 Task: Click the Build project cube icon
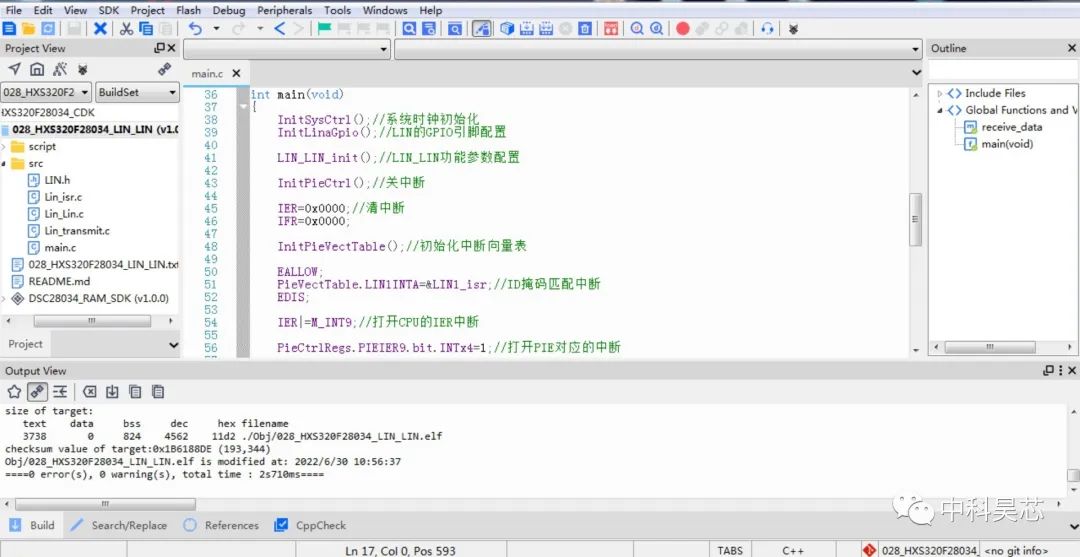pos(508,28)
